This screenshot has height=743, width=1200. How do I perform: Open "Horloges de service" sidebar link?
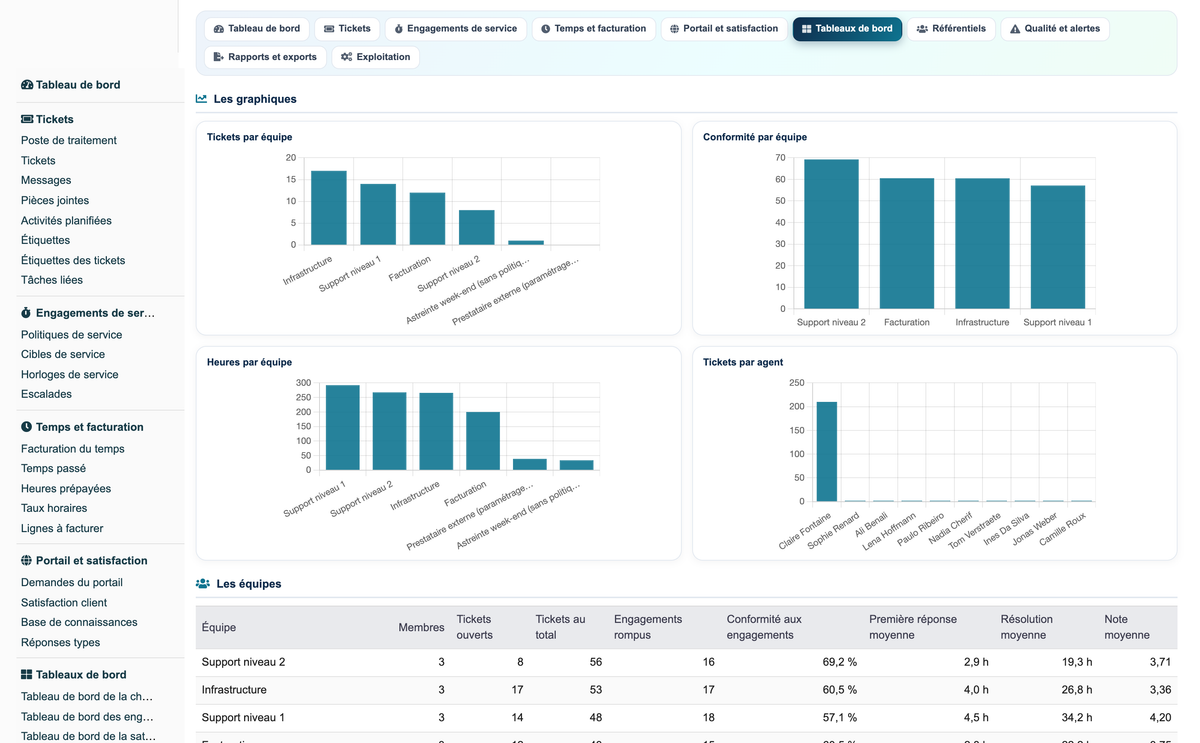pos(70,375)
